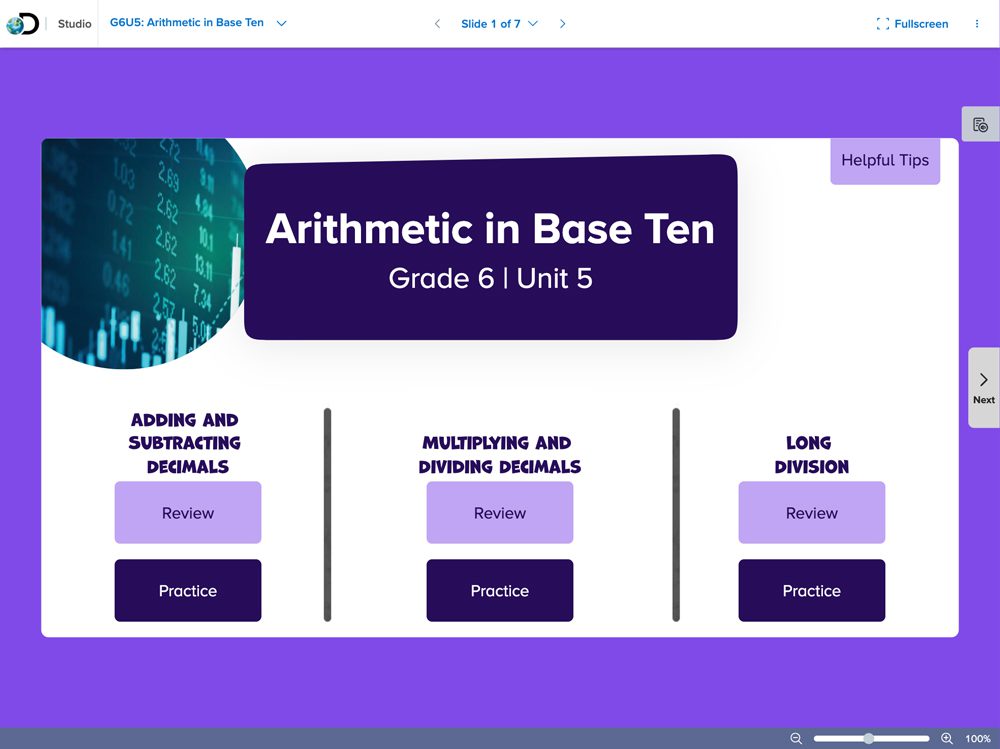Open the Studio link
1000x749 pixels.
74,24
